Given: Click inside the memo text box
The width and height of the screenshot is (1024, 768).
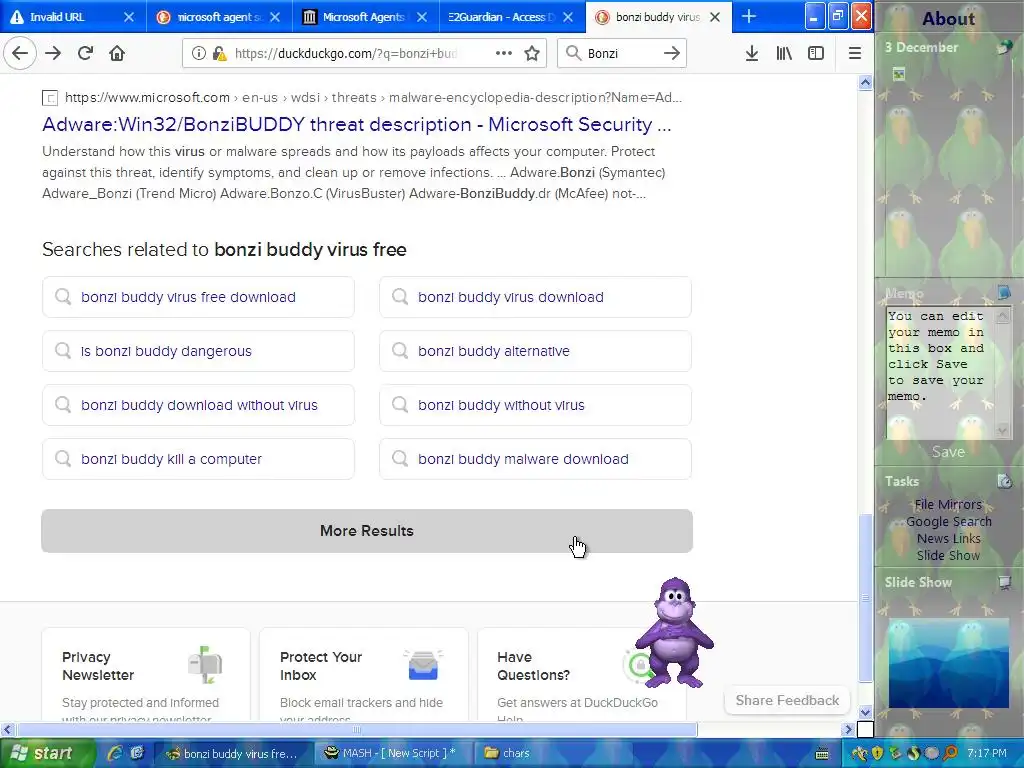Looking at the screenshot, I should click(940, 372).
